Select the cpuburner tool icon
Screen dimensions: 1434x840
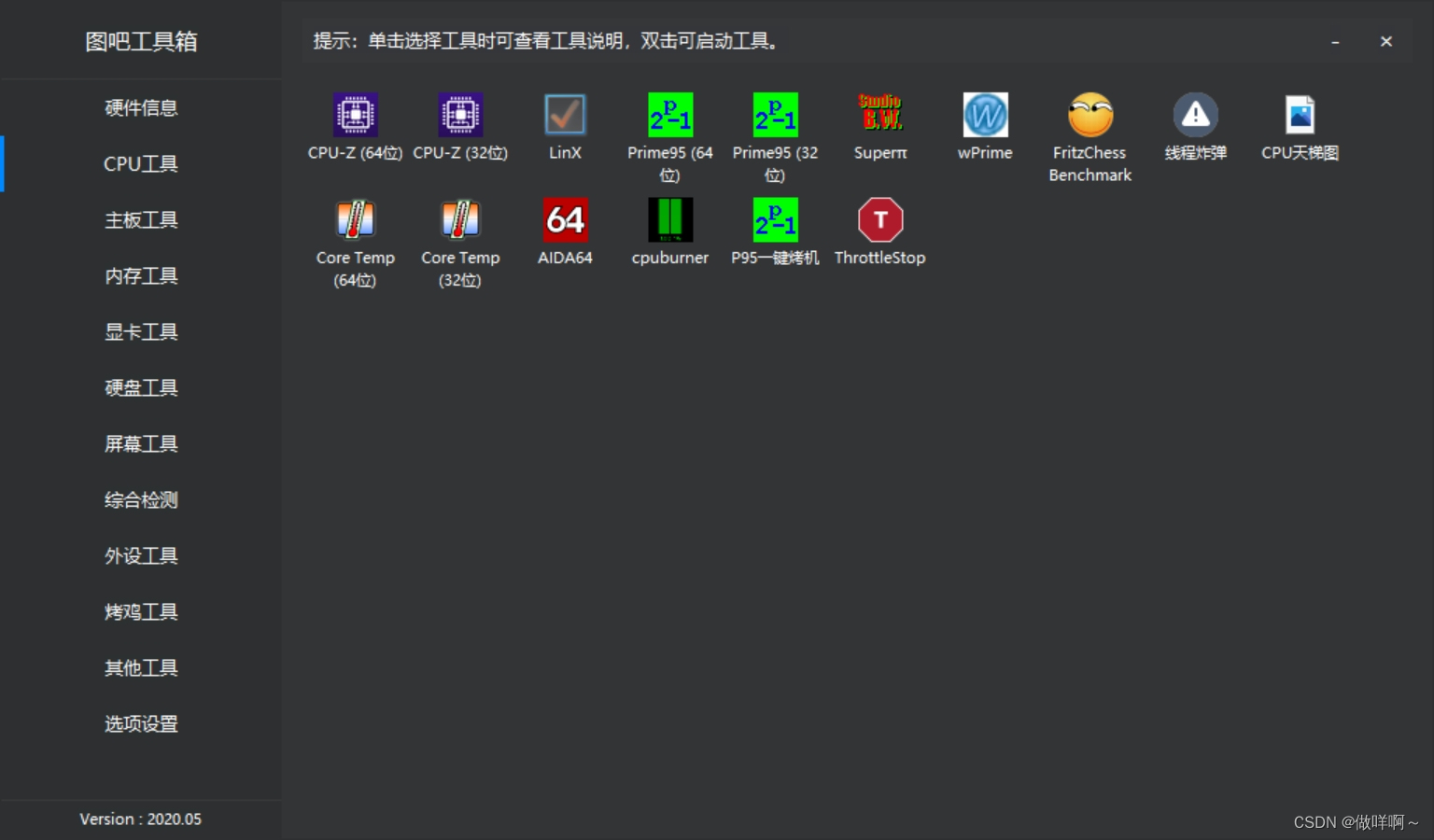pyautogui.click(x=670, y=219)
